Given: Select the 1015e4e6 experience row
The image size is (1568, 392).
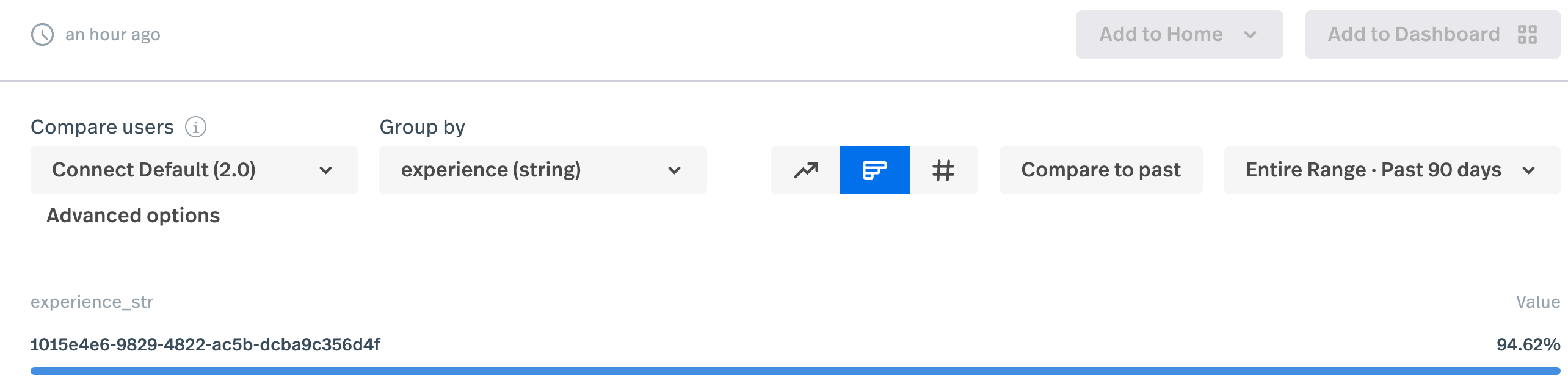Looking at the screenshot, I should 205,344.
